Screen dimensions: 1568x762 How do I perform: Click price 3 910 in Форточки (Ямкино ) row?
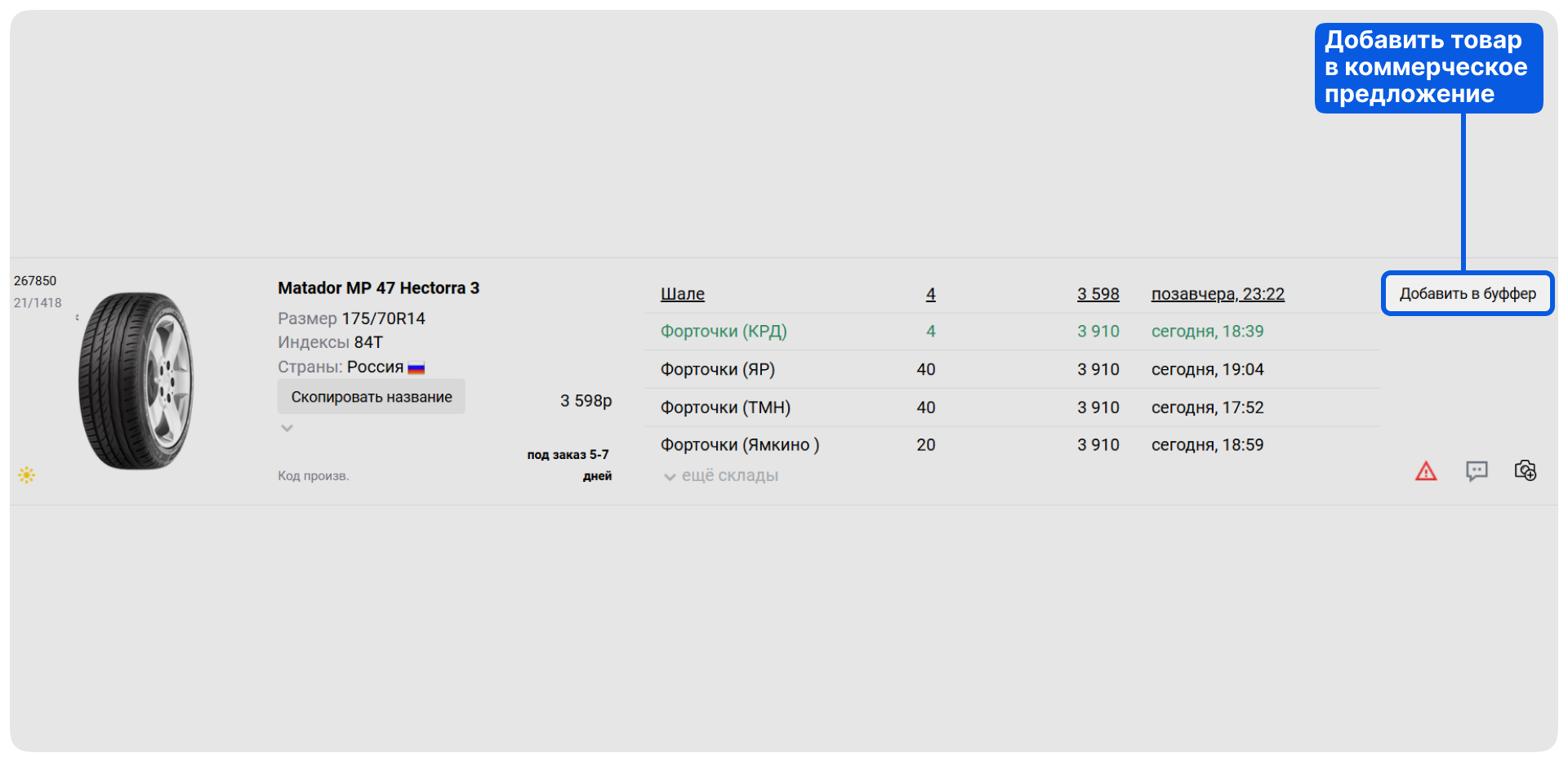pos(1098,445)
